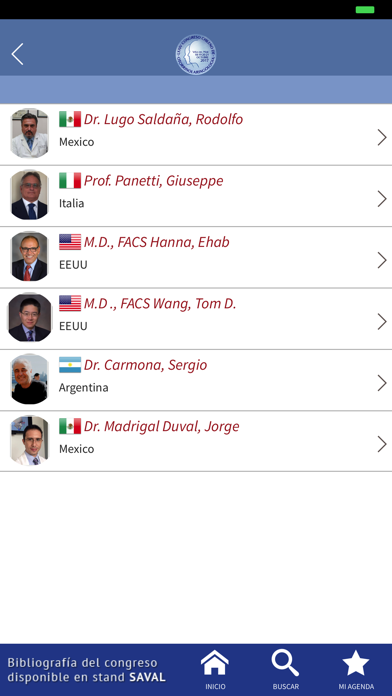Click Giuseppe Panetti's profile photo
This screenshot has width=392, height=696.
point(30,195)
